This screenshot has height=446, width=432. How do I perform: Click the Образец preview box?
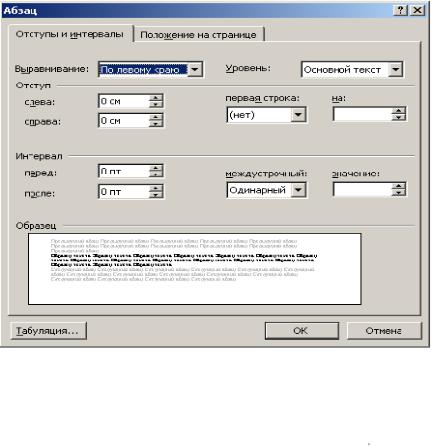(195, 269)
